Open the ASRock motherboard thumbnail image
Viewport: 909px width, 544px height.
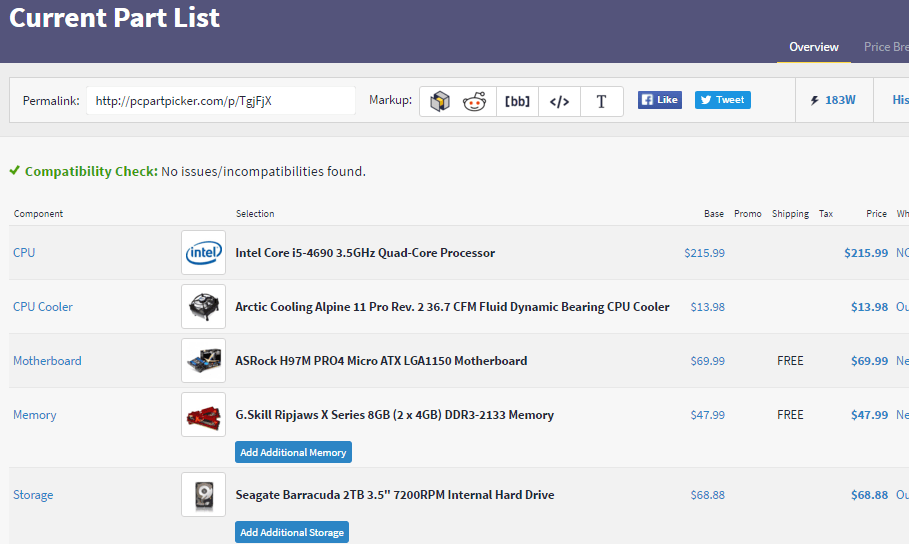pyautogui.click(x=203, y=360)
